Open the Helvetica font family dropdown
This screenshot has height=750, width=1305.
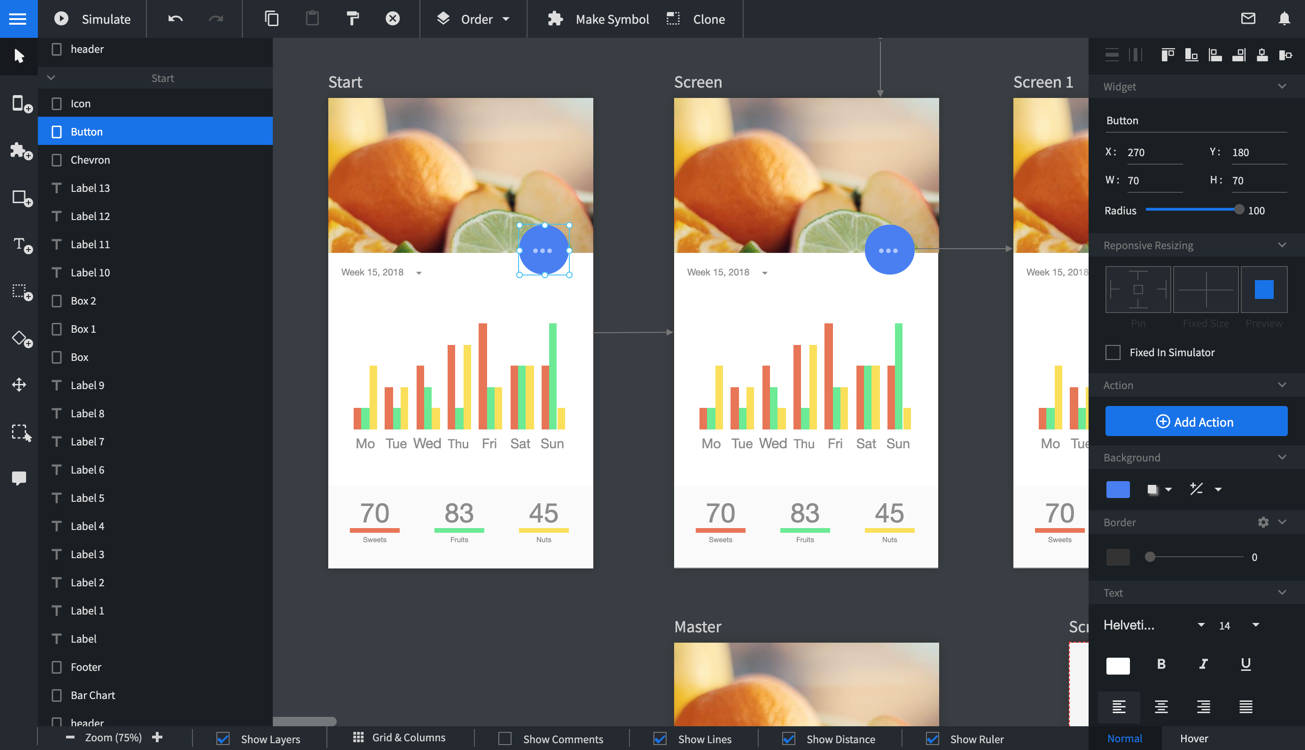1154,625
